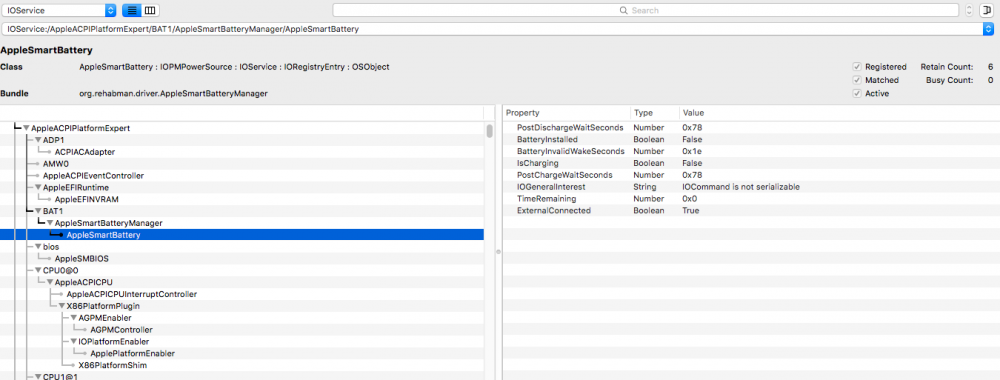Collapse the AppleSmartBatteryManager node
Screen dimensions: 1000x380
(50, 223)
